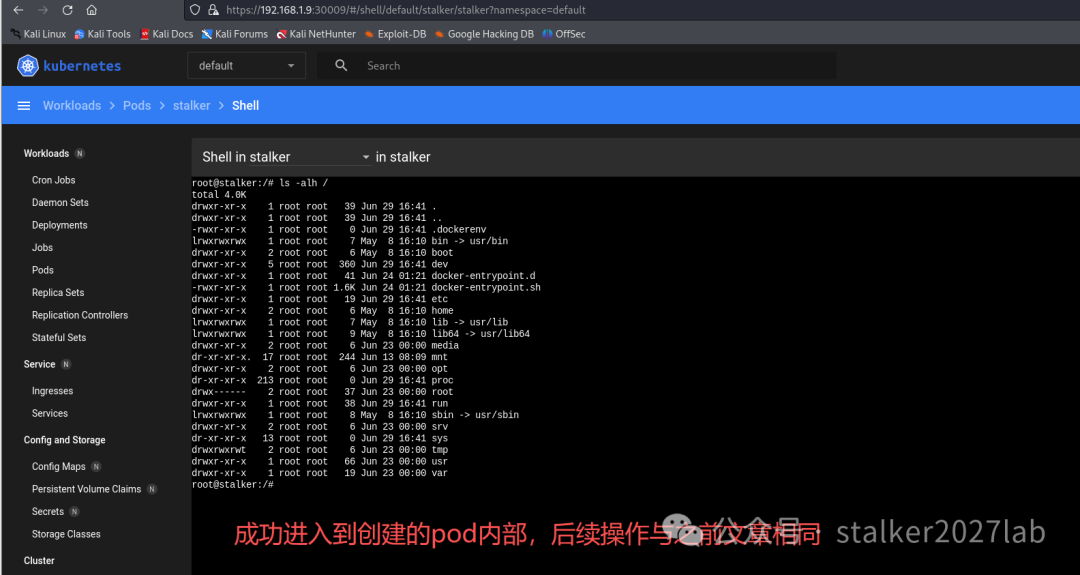Click the N badge next to Persistent Volume Claims
The width and height of the screenshot is (1080, 575).
click(x=152, y=489)
